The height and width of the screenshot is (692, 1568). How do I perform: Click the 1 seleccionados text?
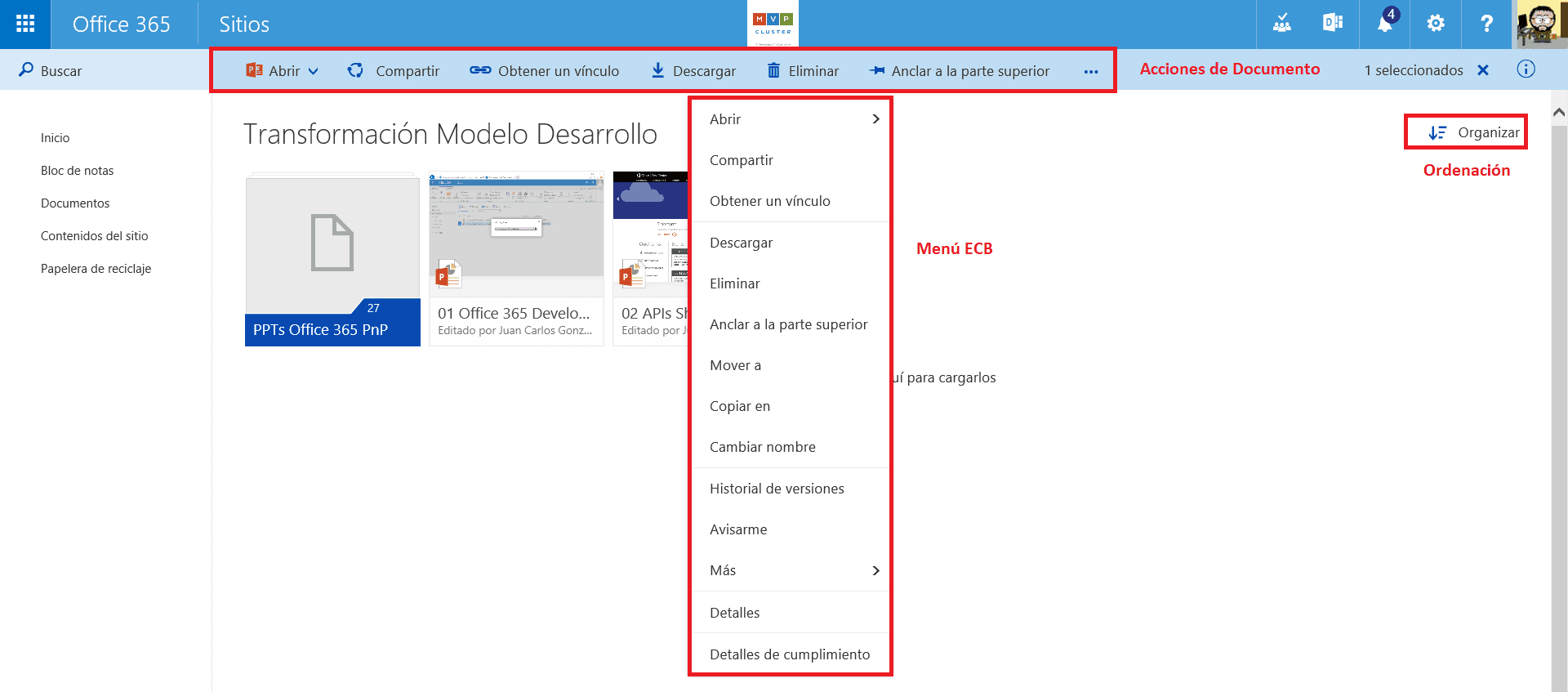pyautogui.click(x=1414, y=70)
